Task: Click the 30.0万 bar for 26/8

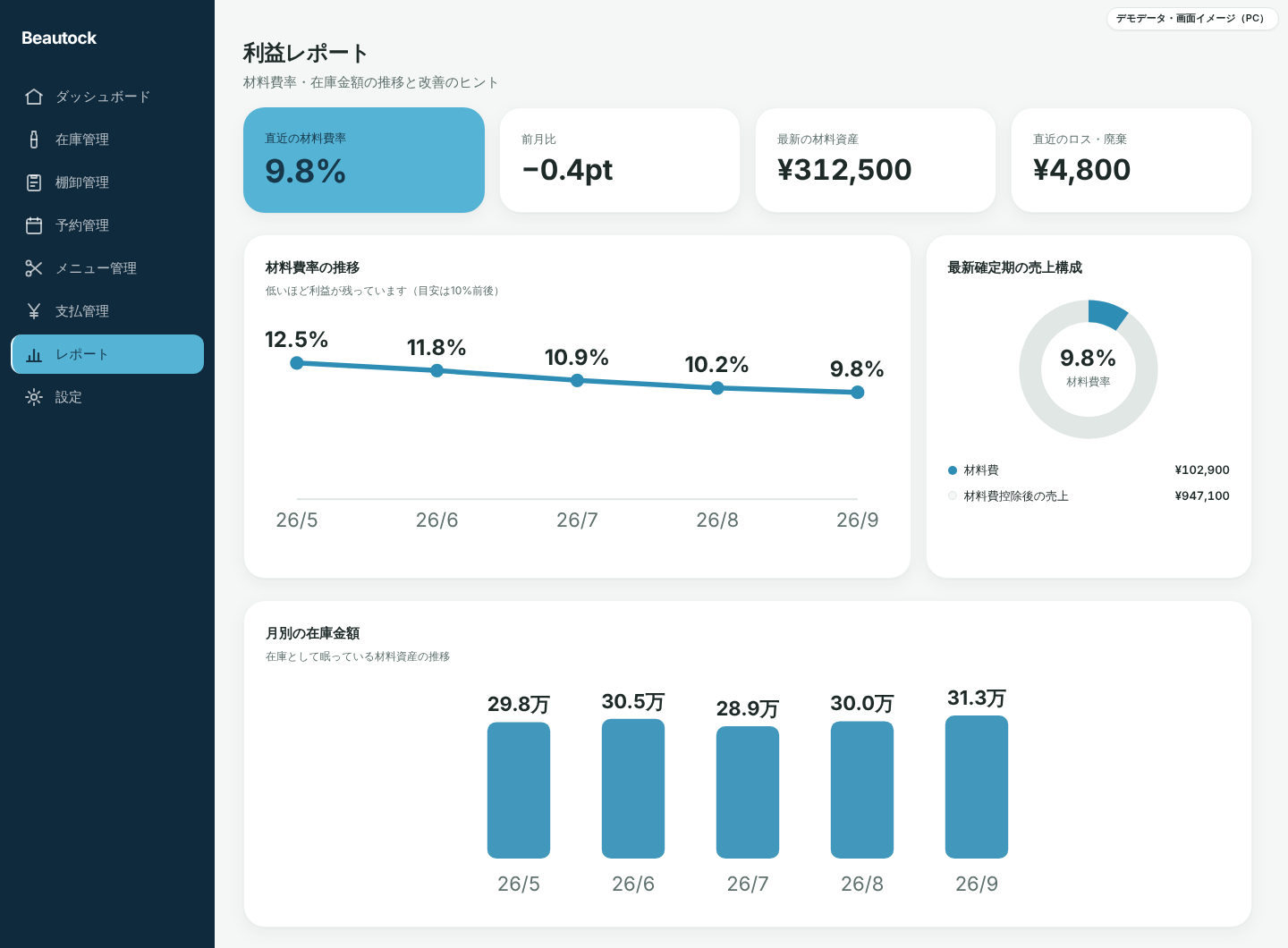Action: pyautogui.click(x=862, y=790)
